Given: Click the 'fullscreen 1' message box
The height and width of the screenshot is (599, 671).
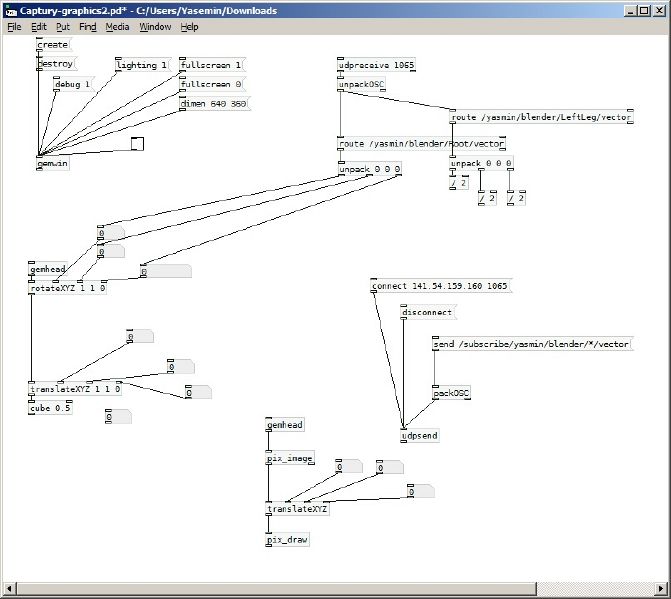Looking at the screenshot, I should pos(211,65).
